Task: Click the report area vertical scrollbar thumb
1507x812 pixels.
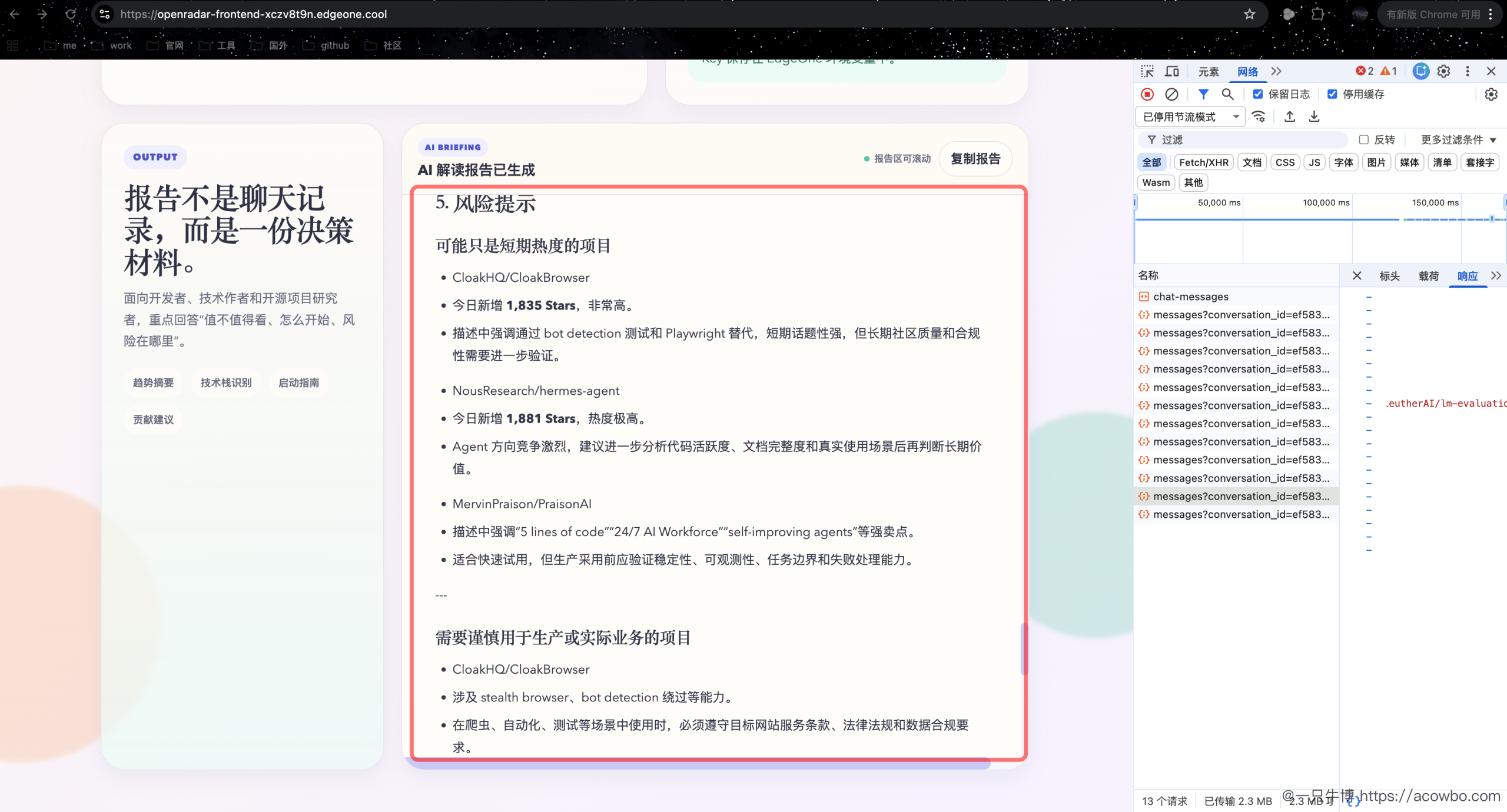Action: (1024, 648)
